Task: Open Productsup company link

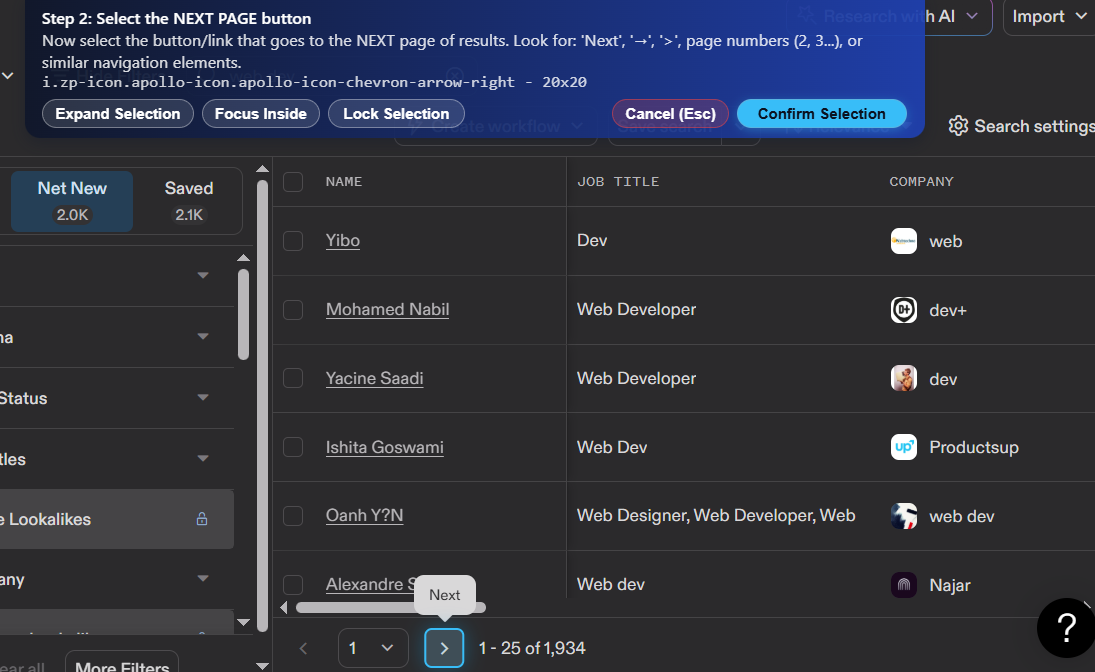Action: tap(973, 447)
